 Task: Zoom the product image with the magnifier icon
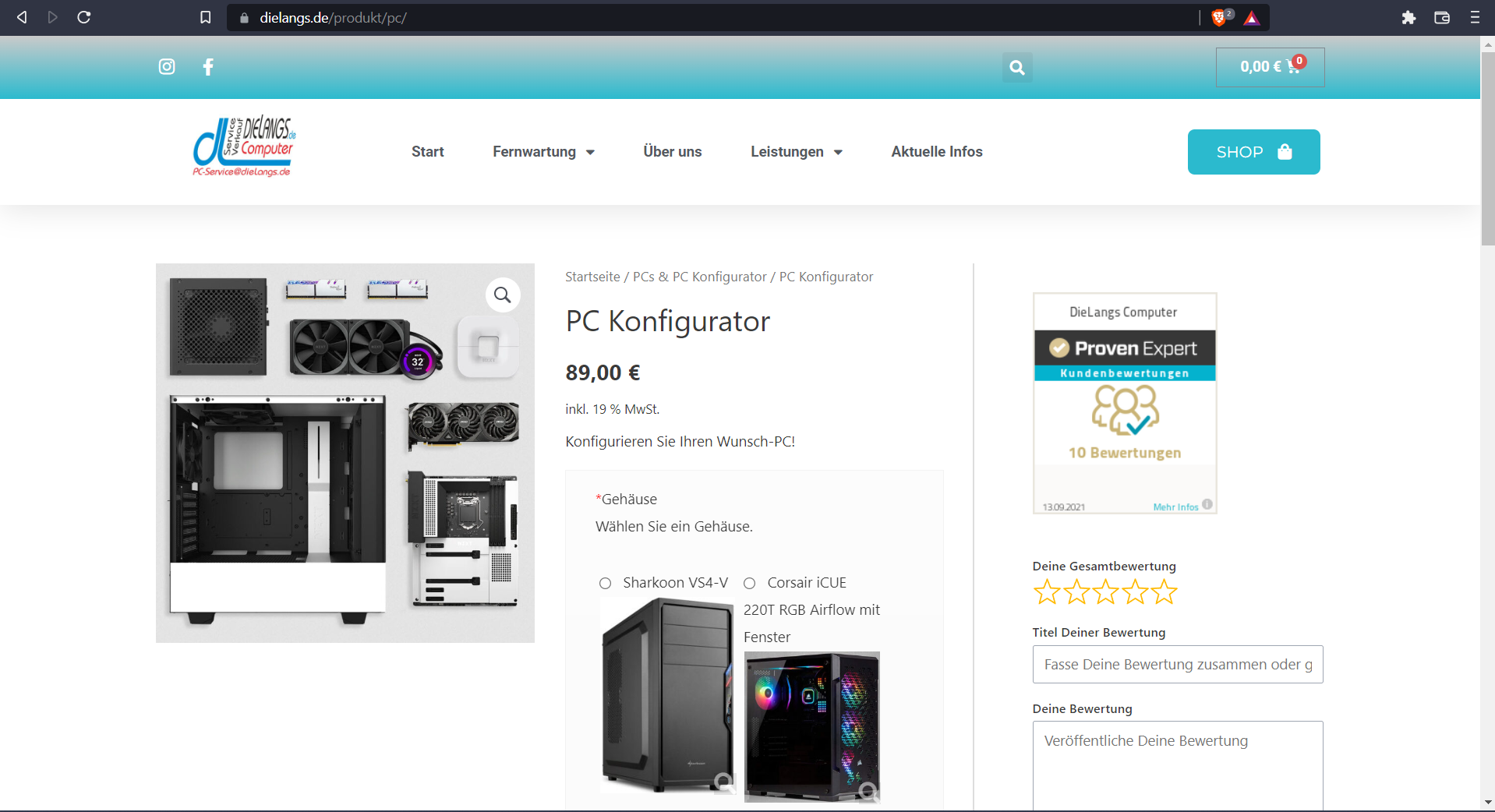(x=502, y=295)
